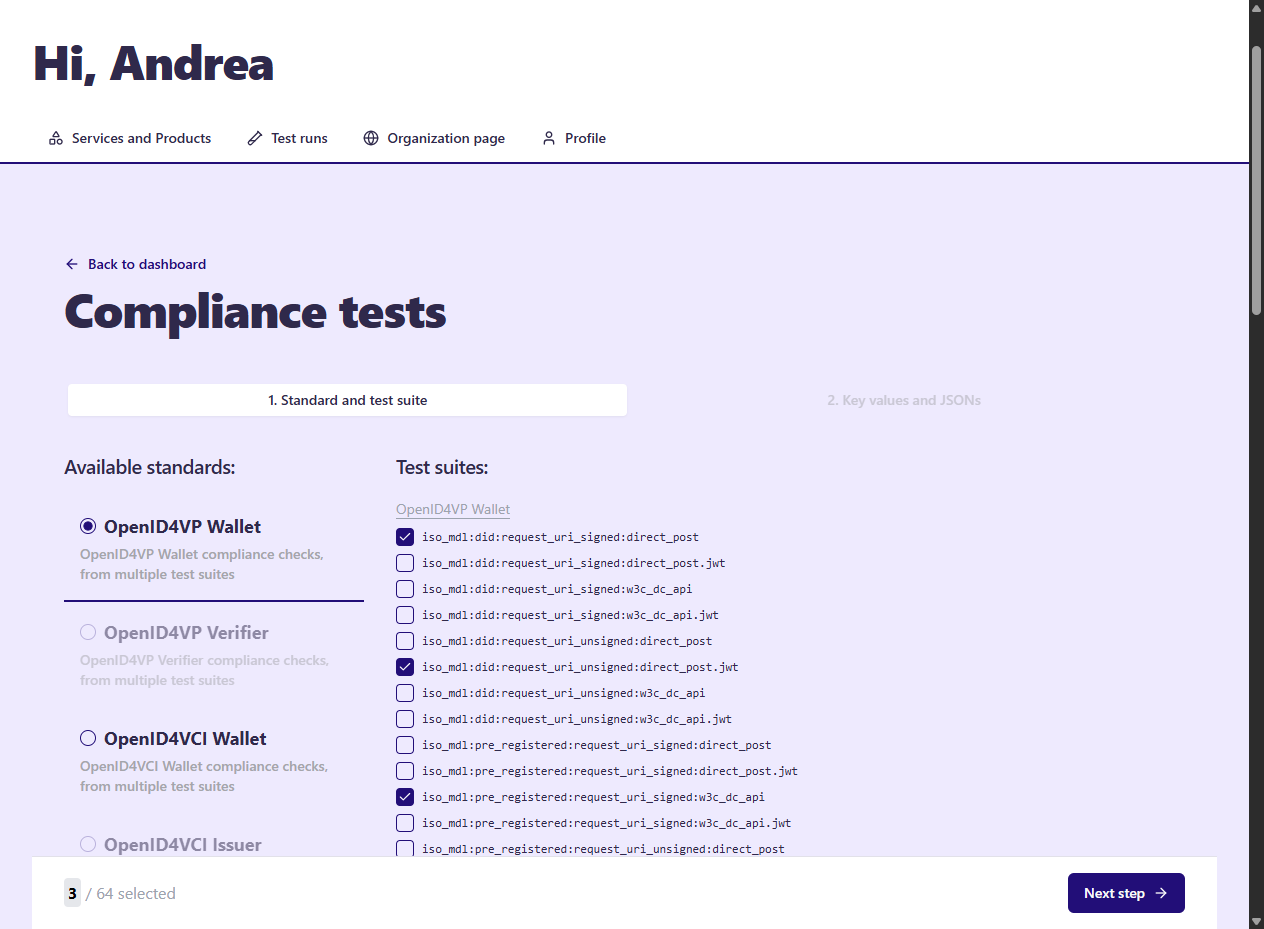
Task: Check iso_mdl:did:request_uri_unsigned:direct_post checkbox
Action: pyautogui.click(x=405, y=641)
